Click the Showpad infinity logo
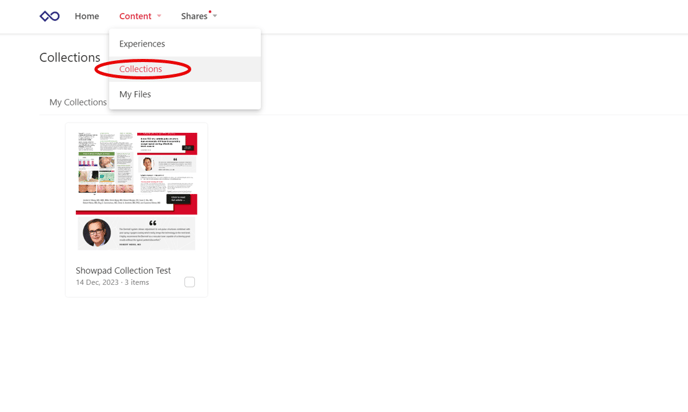The width and height of the screenshot is (688, 412). [49, 16]
